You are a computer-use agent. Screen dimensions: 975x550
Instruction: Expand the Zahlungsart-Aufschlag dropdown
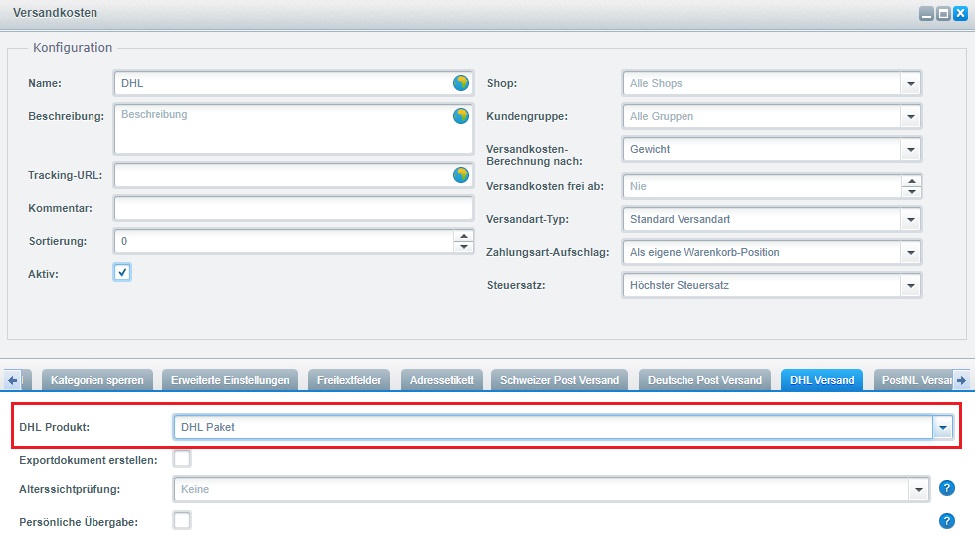[910, 252]
